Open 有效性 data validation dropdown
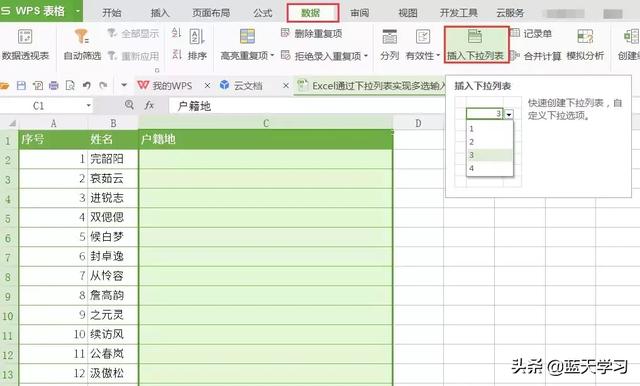Viewport: 640px width, 386px height. [x=423, y=44]
